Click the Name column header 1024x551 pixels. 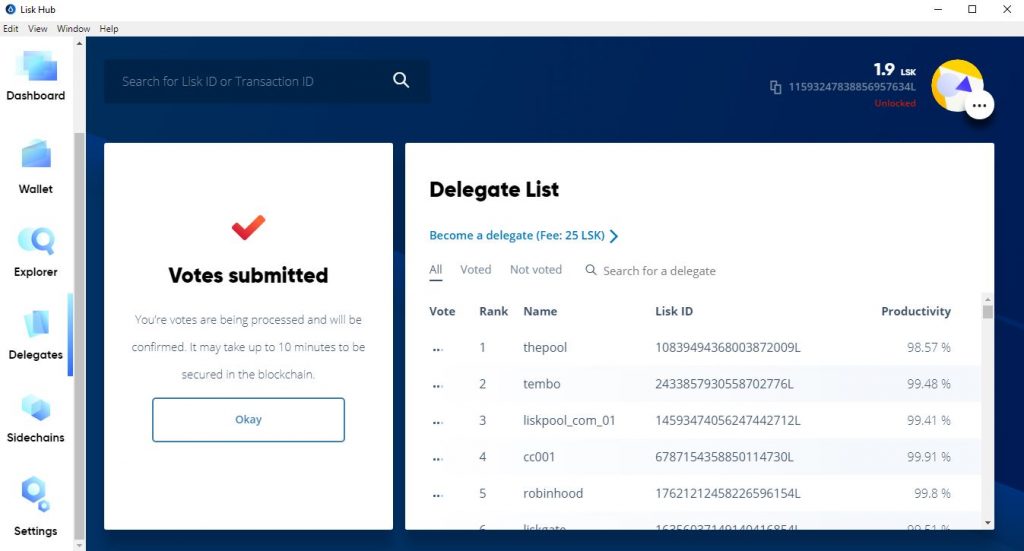pyautogui.click(x=540, y=311)
